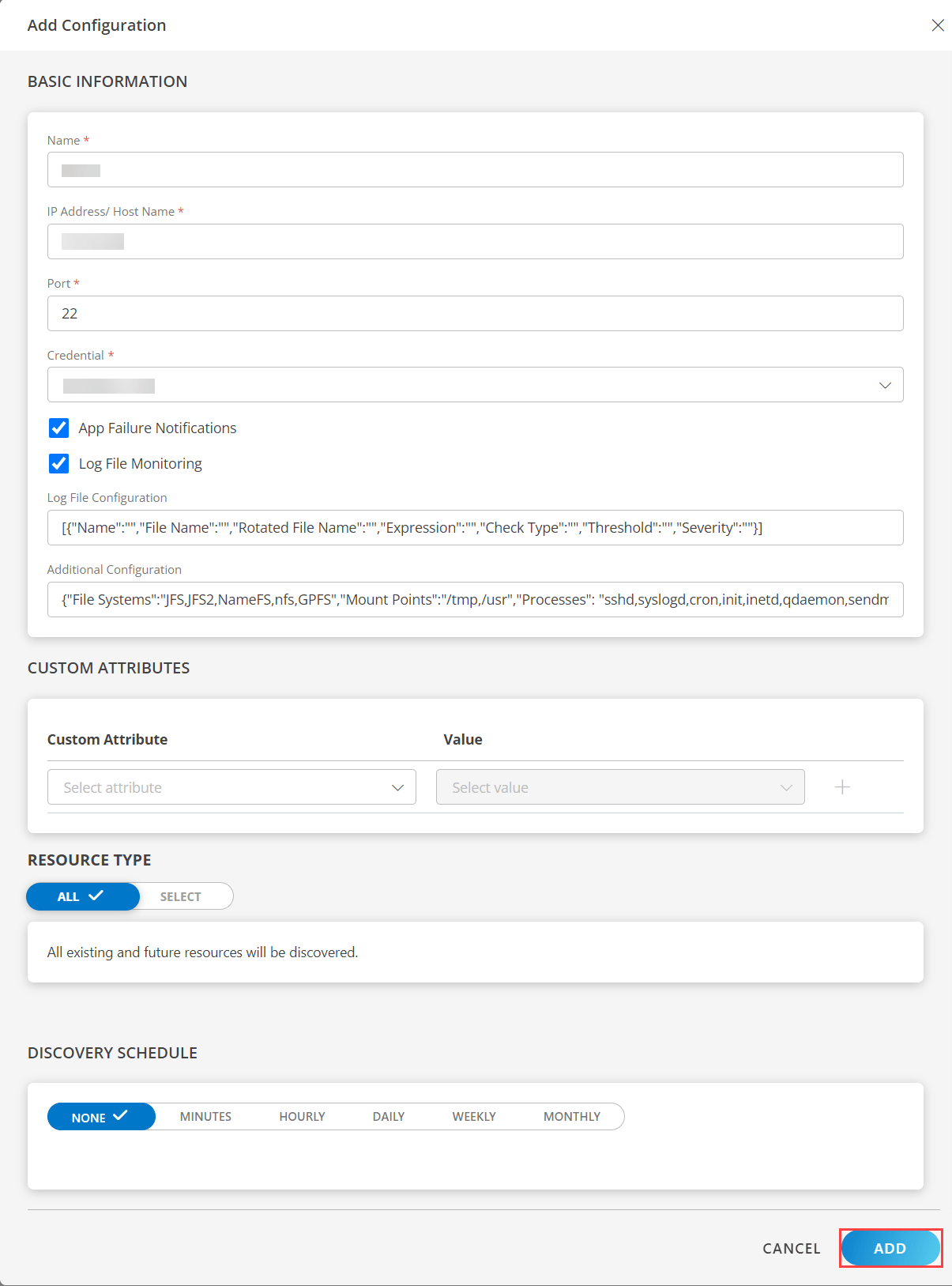Select NONE for discovery schedule
The width and height of the screenshot is (952, 1286).
pyautogui.click(x=100, y=1117)
